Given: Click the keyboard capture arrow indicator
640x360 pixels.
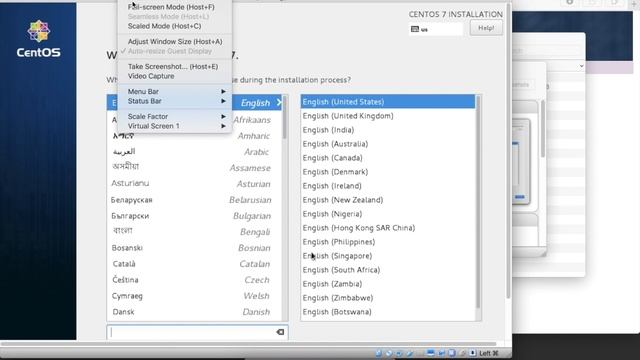Looking at the screenshot, I should click(x=472, y=353).
